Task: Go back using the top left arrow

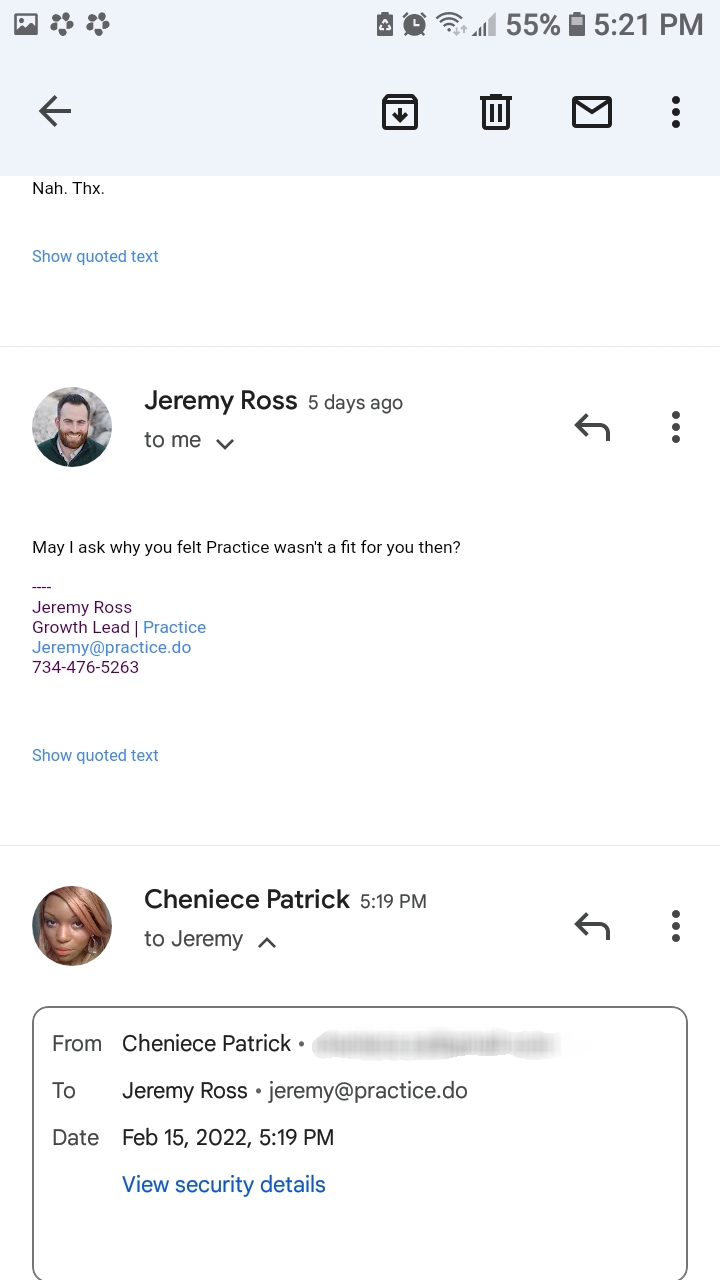Action: tap(55, 111)
